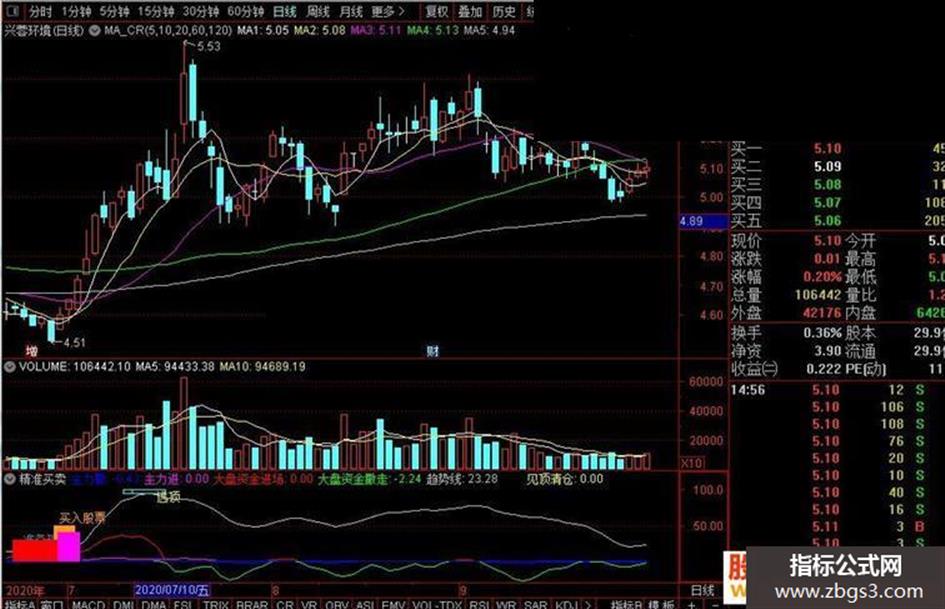Switch indicator to WR
This screenshot has height=609, width=945.
(506, 604)
